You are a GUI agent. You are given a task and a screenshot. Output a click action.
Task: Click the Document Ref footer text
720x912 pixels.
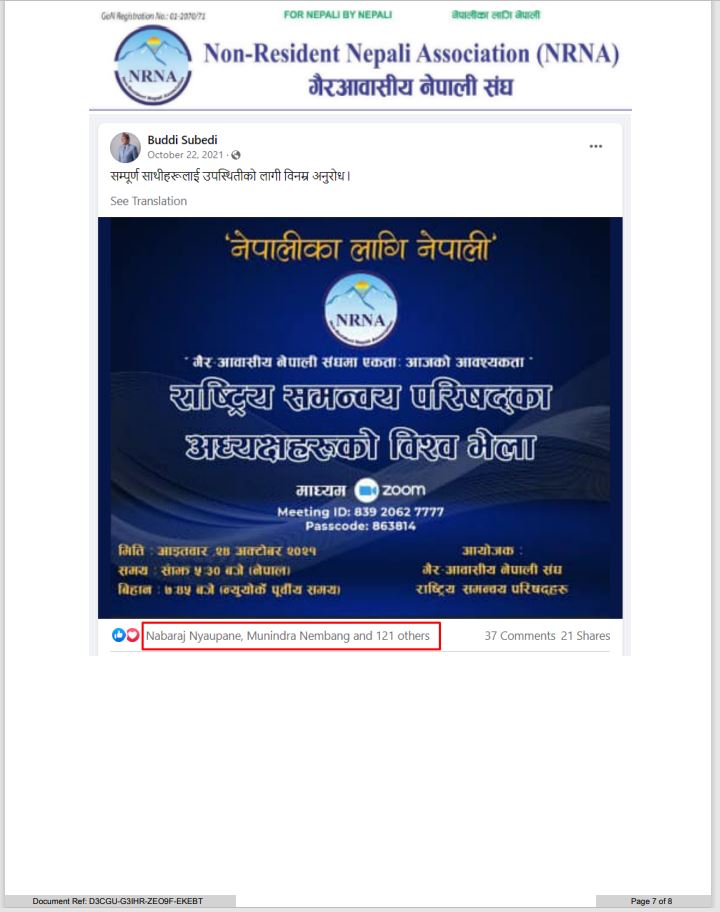117,901
